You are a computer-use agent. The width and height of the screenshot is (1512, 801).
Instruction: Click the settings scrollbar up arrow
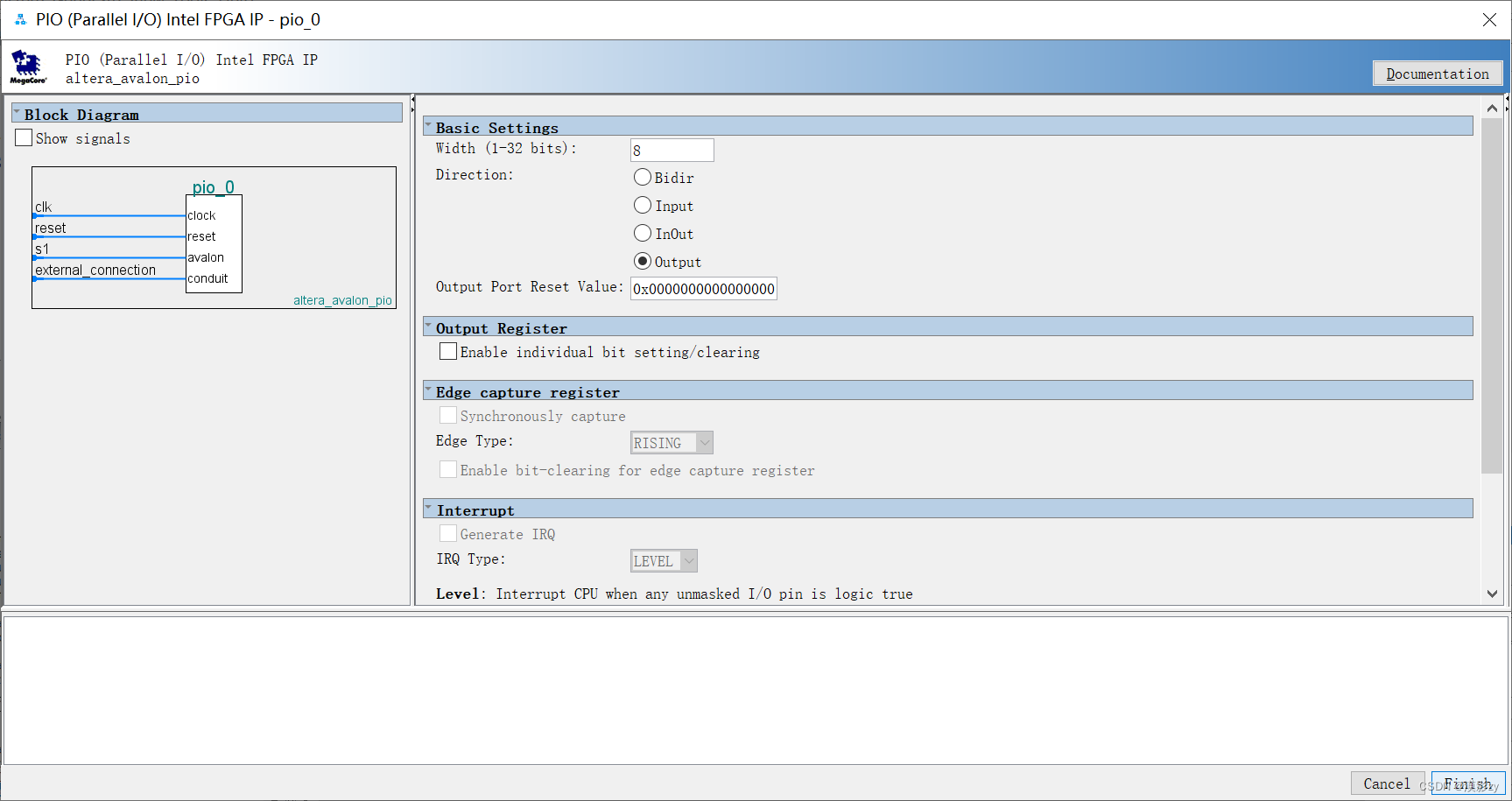click(x=1493, y=108)
